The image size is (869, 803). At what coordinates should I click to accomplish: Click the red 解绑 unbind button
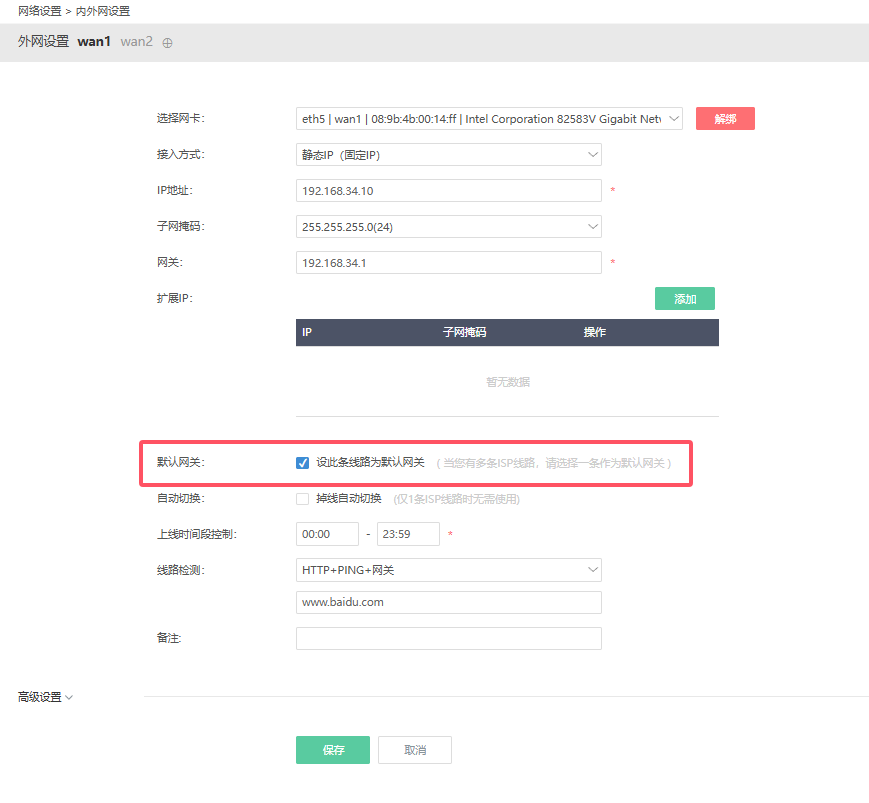tap(725, 119)
